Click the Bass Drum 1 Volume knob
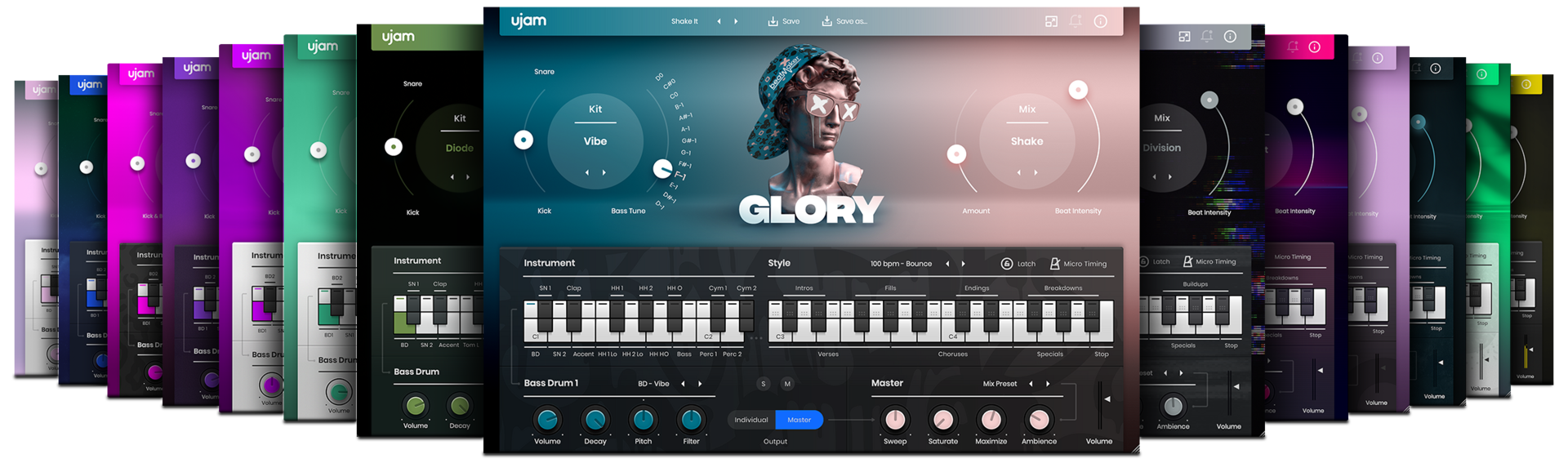Image resolution: width=1568 pixels, height=463 pixels. point(547,420)
